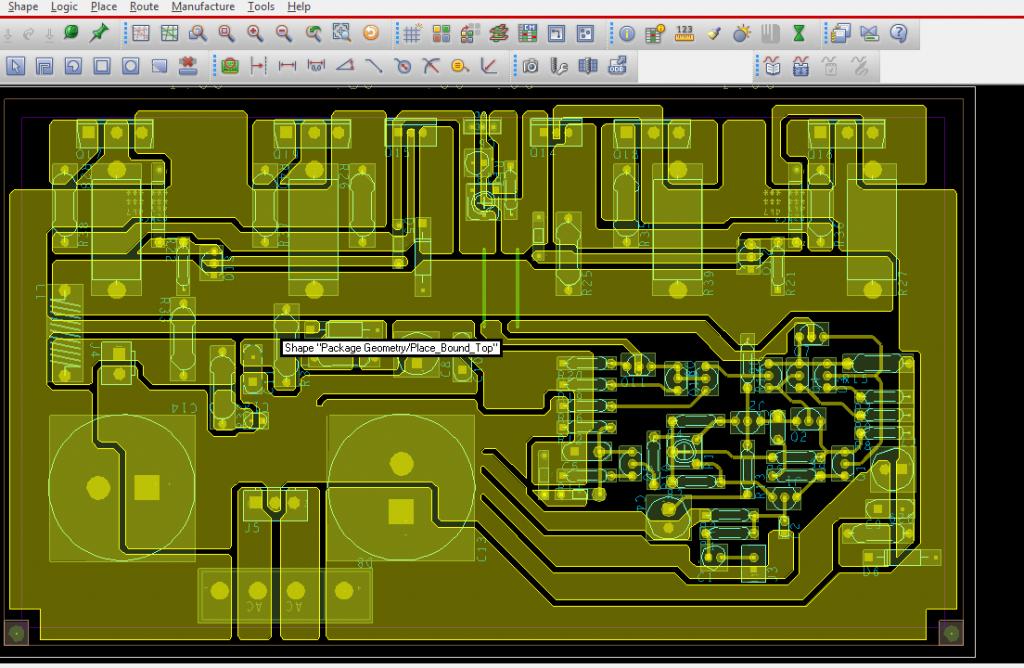This screenshot has height=668, width=1024.
Task: Click the blue framed window icon
Action: pos(556,33)
